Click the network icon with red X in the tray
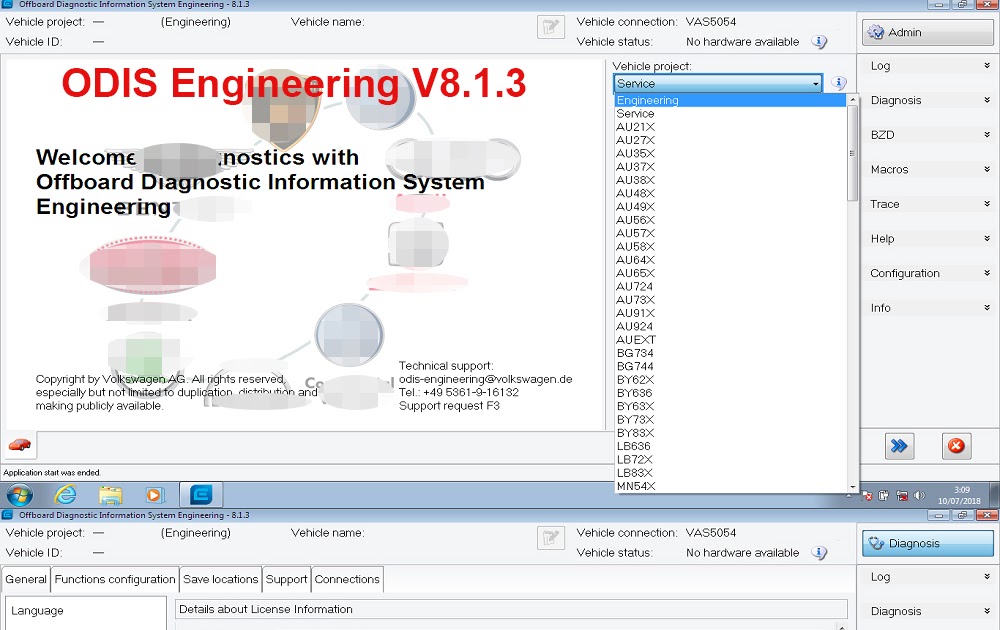 902,495
